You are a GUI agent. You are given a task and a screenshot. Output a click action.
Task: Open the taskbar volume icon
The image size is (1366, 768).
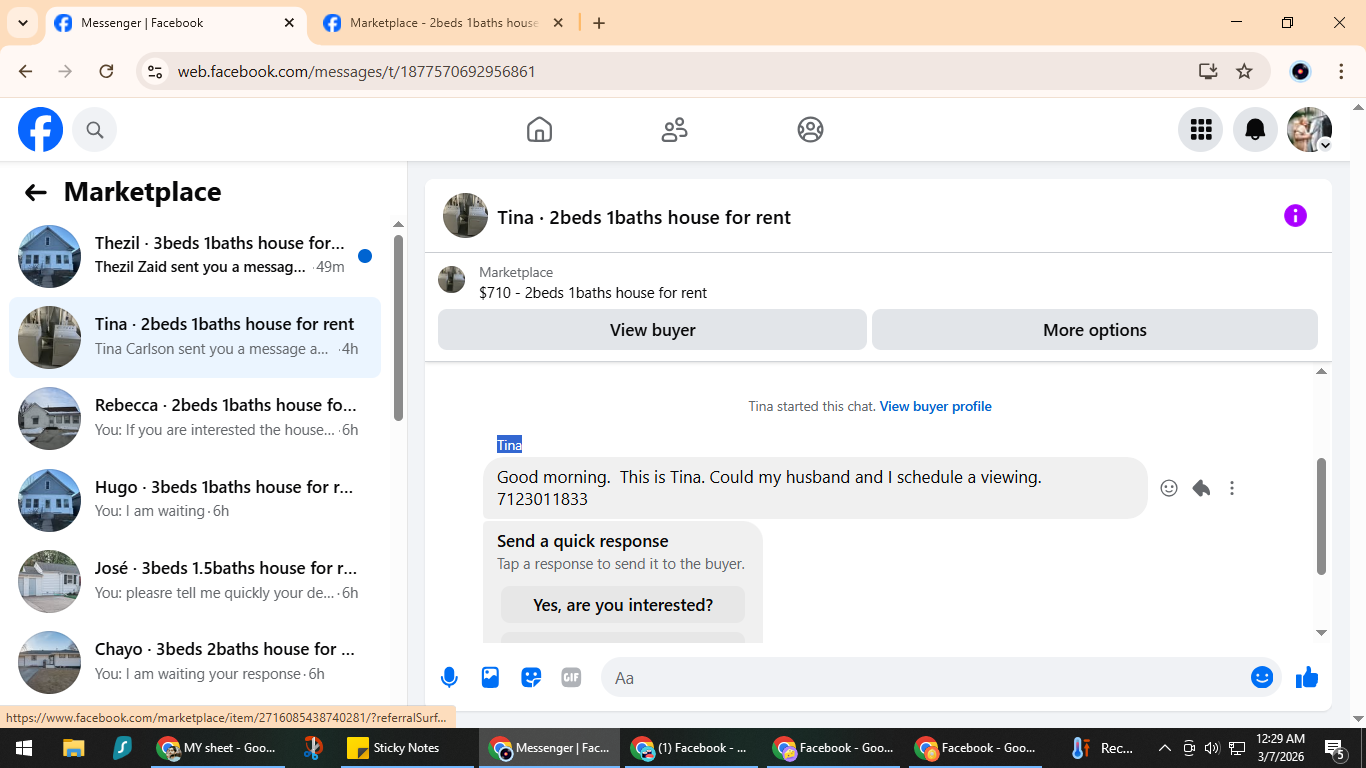click(1212, 748)
